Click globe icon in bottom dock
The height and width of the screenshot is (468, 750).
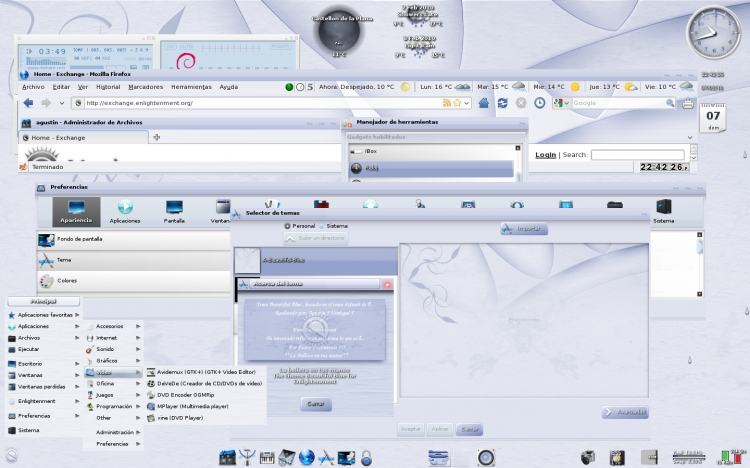coord(307,457)
